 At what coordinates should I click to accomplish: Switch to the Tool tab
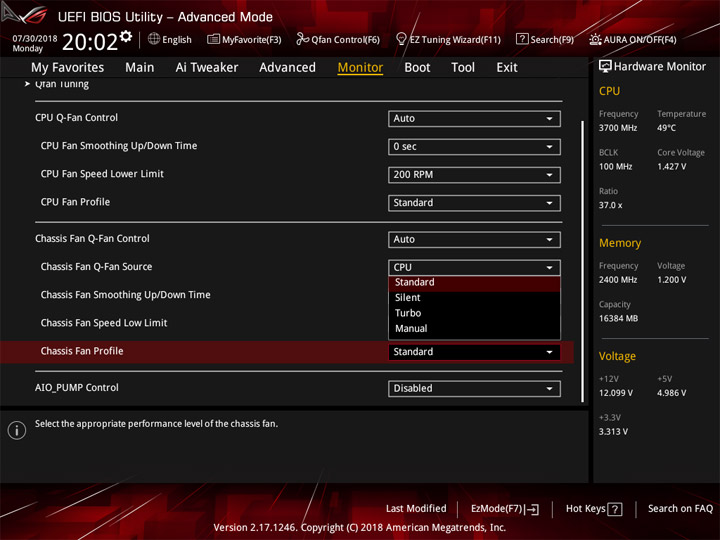(463, 68)
